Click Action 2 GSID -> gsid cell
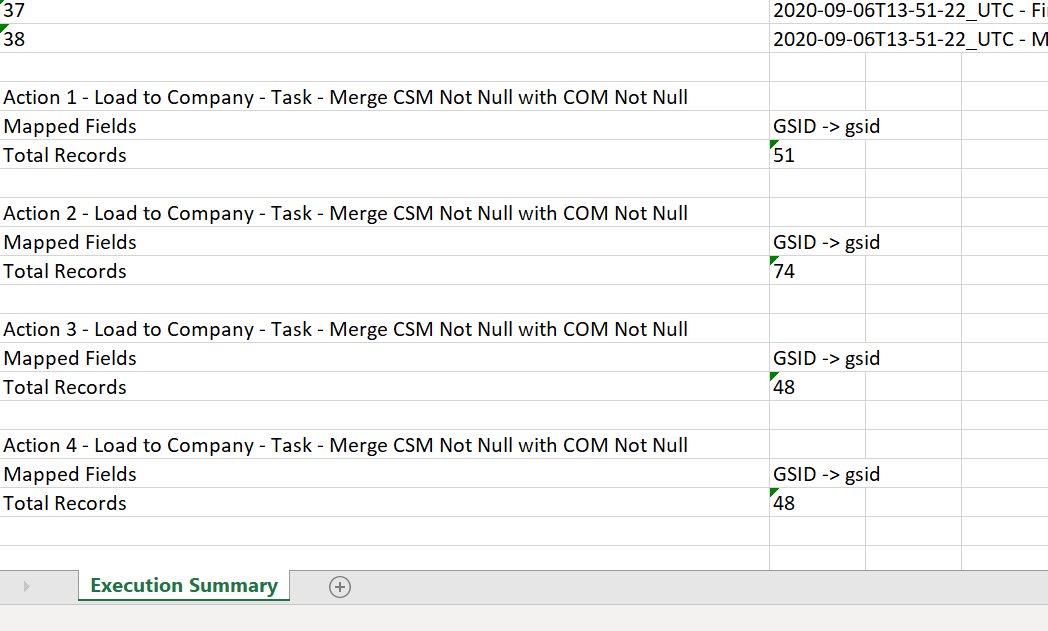1048x631 pixels. pyautogui.click(x=826, y=242)
